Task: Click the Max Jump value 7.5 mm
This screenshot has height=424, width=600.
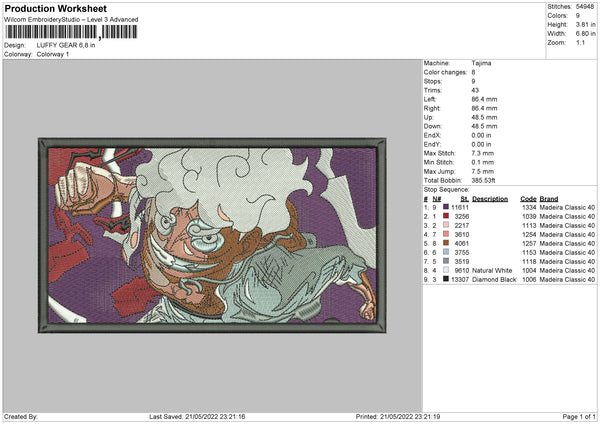Action: coord(483,171)
